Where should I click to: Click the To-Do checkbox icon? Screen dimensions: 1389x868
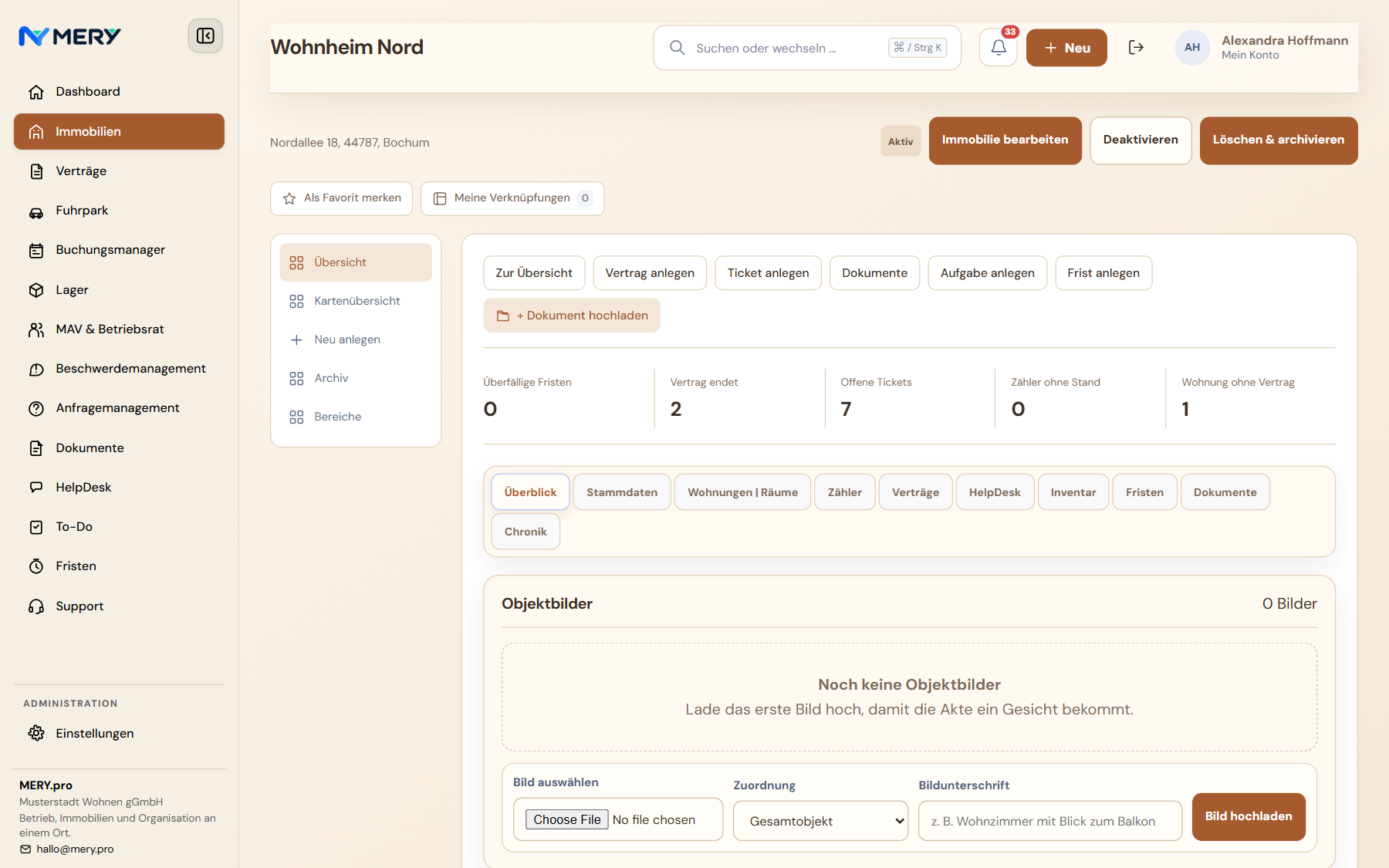click(x=36, y=527)
